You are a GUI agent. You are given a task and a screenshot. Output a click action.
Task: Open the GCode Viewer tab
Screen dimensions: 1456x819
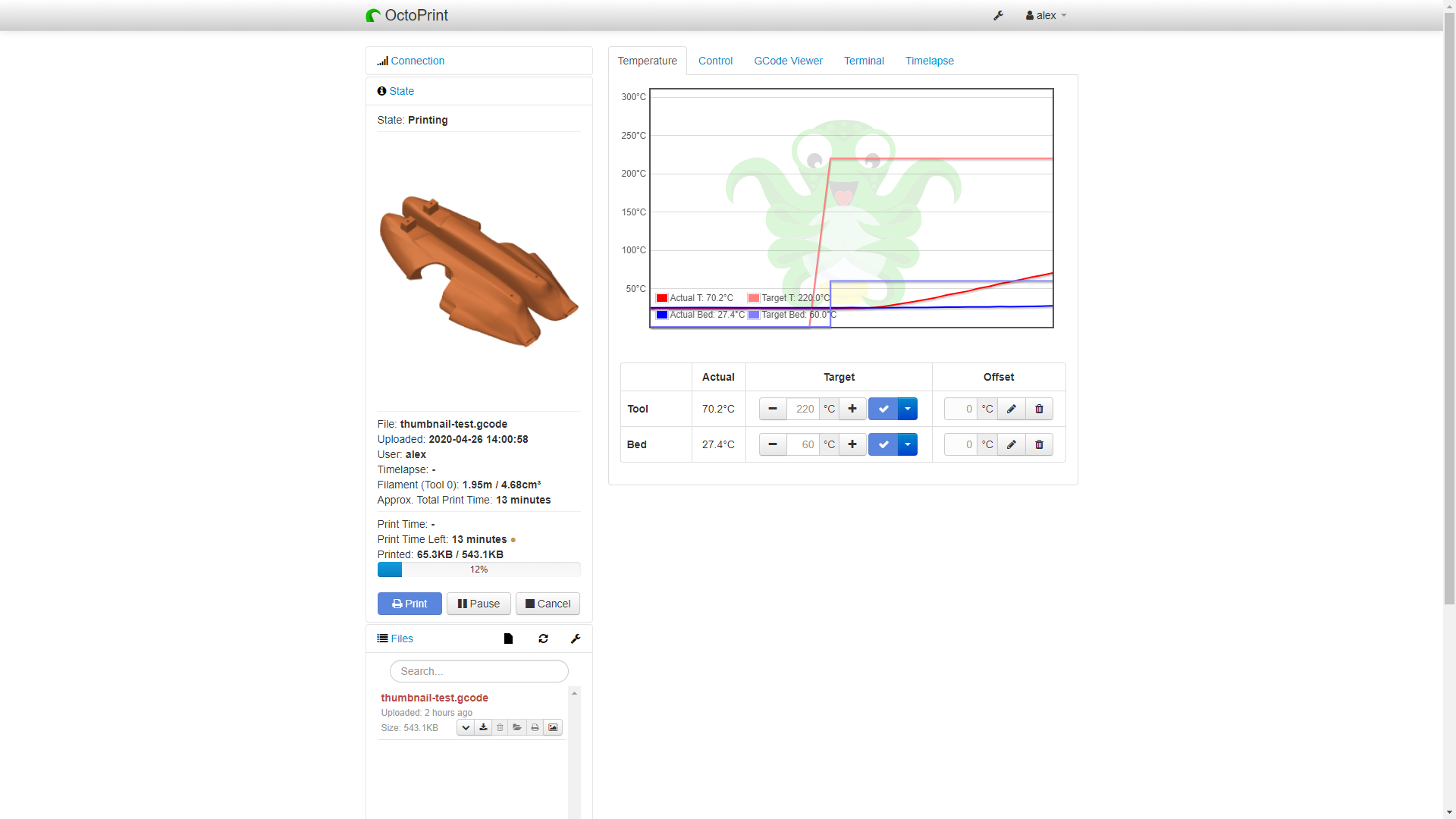pos(788,61)
